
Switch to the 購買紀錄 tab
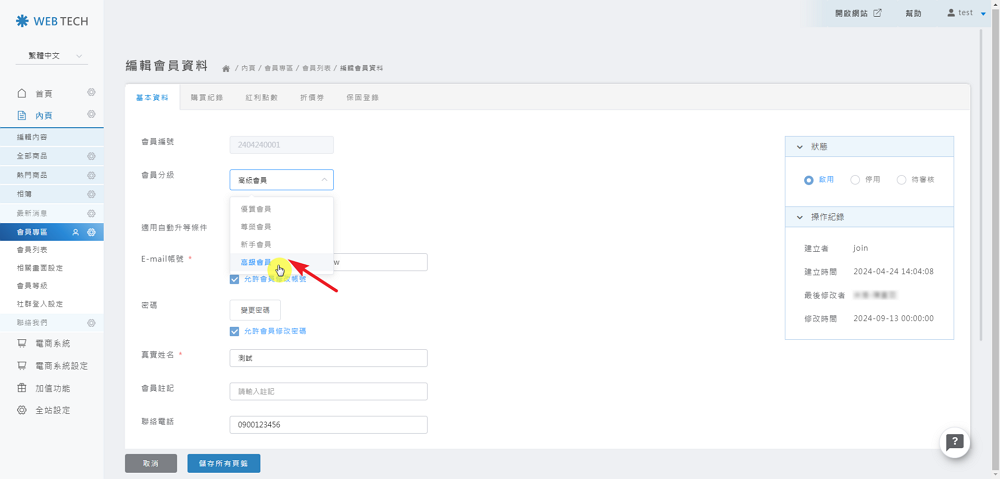[206, 98]
